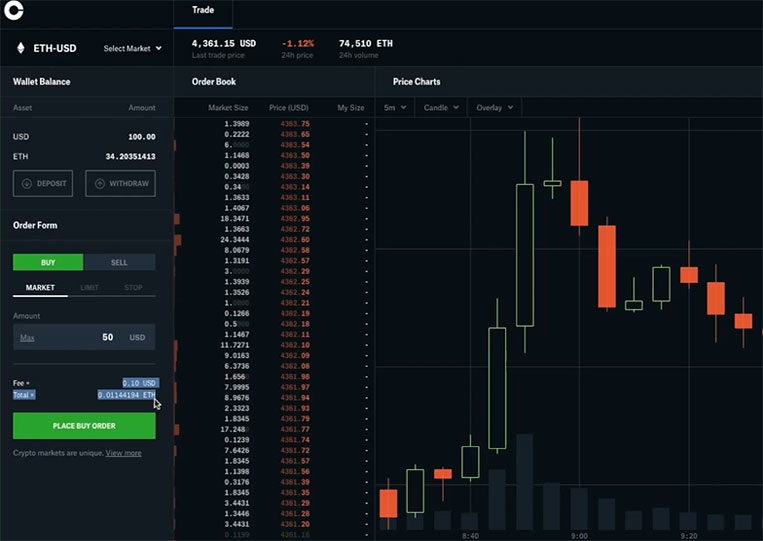
Task: Open the Trade tab
Action: [x=203, y=10]
